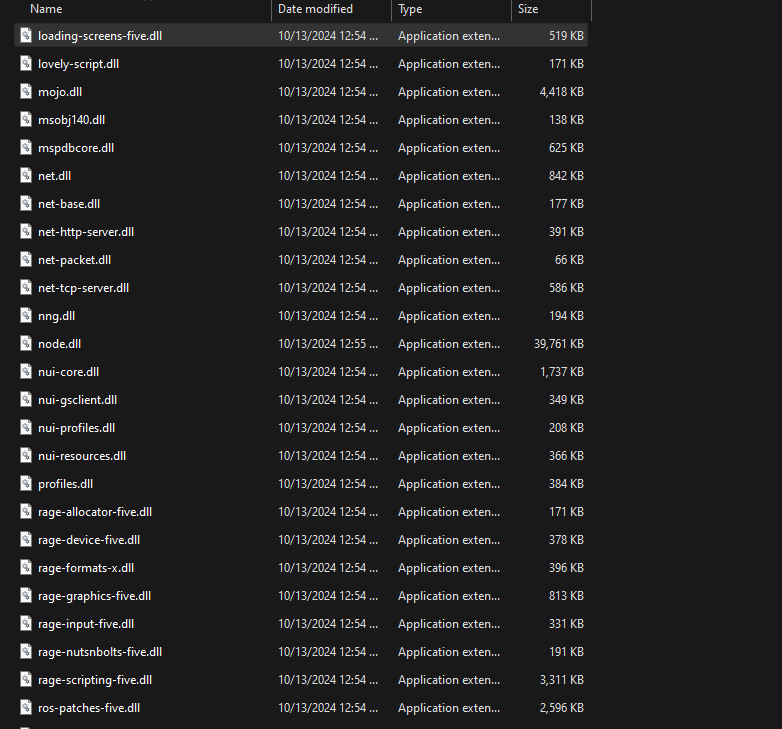Click the file icon beside nui-core.dll
Viewport: 782px width, 729px height.
pos(26,370)
